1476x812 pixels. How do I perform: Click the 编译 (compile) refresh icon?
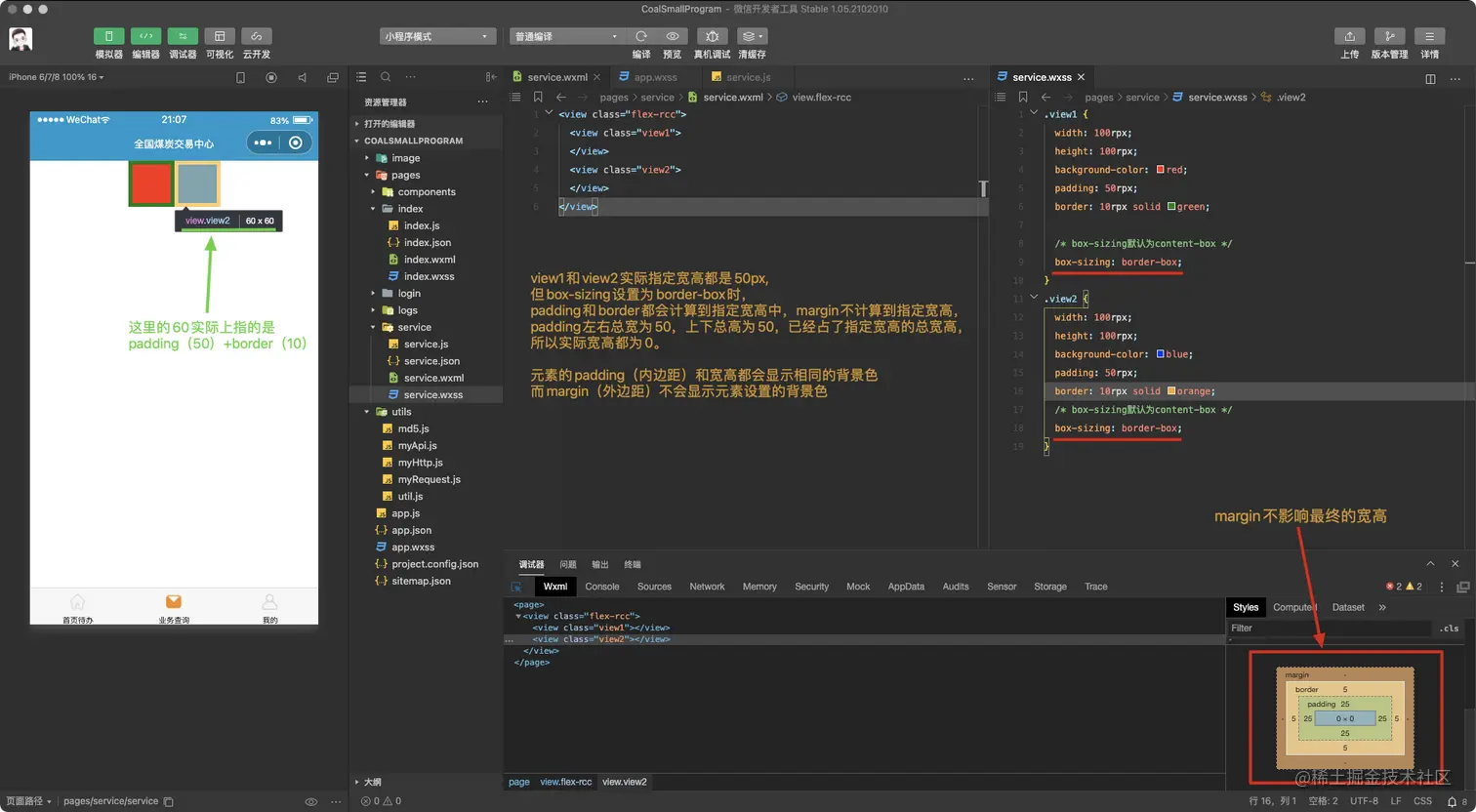[x=641, y=36]
